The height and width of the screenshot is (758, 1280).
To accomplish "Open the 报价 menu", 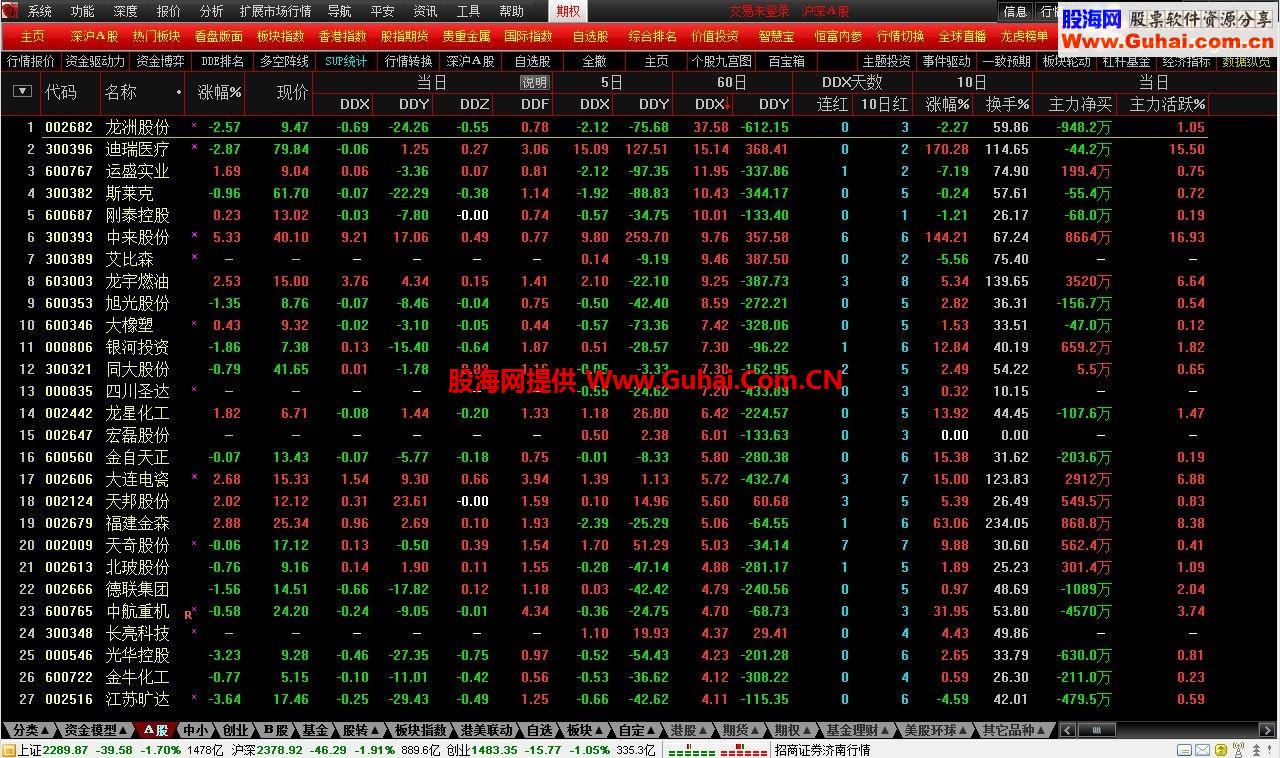I will coord(169,12).
